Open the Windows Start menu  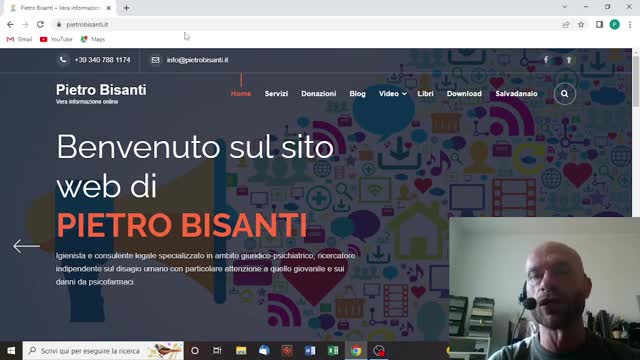(11, 351)
